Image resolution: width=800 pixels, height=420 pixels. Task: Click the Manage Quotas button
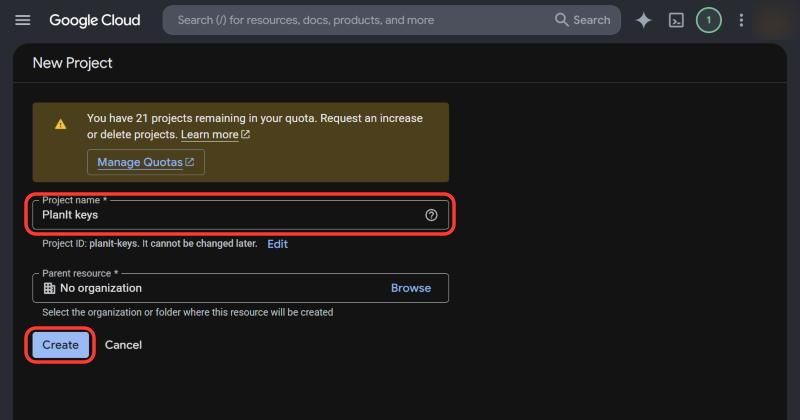pyautogui.click(x=146, y=162)
